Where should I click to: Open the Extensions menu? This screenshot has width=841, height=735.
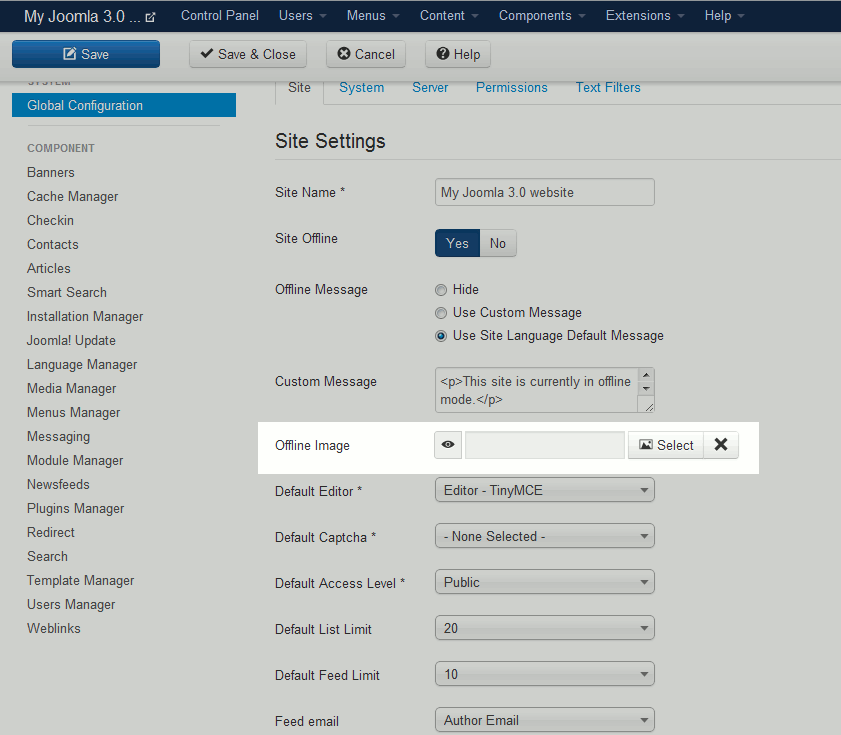pyautogui.click(x=645, y=16)
